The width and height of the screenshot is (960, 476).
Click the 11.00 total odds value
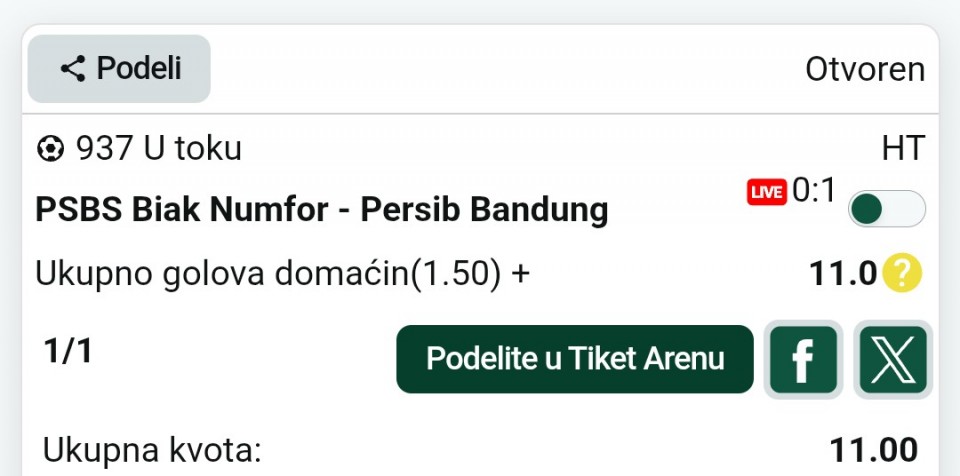point(873,450)
